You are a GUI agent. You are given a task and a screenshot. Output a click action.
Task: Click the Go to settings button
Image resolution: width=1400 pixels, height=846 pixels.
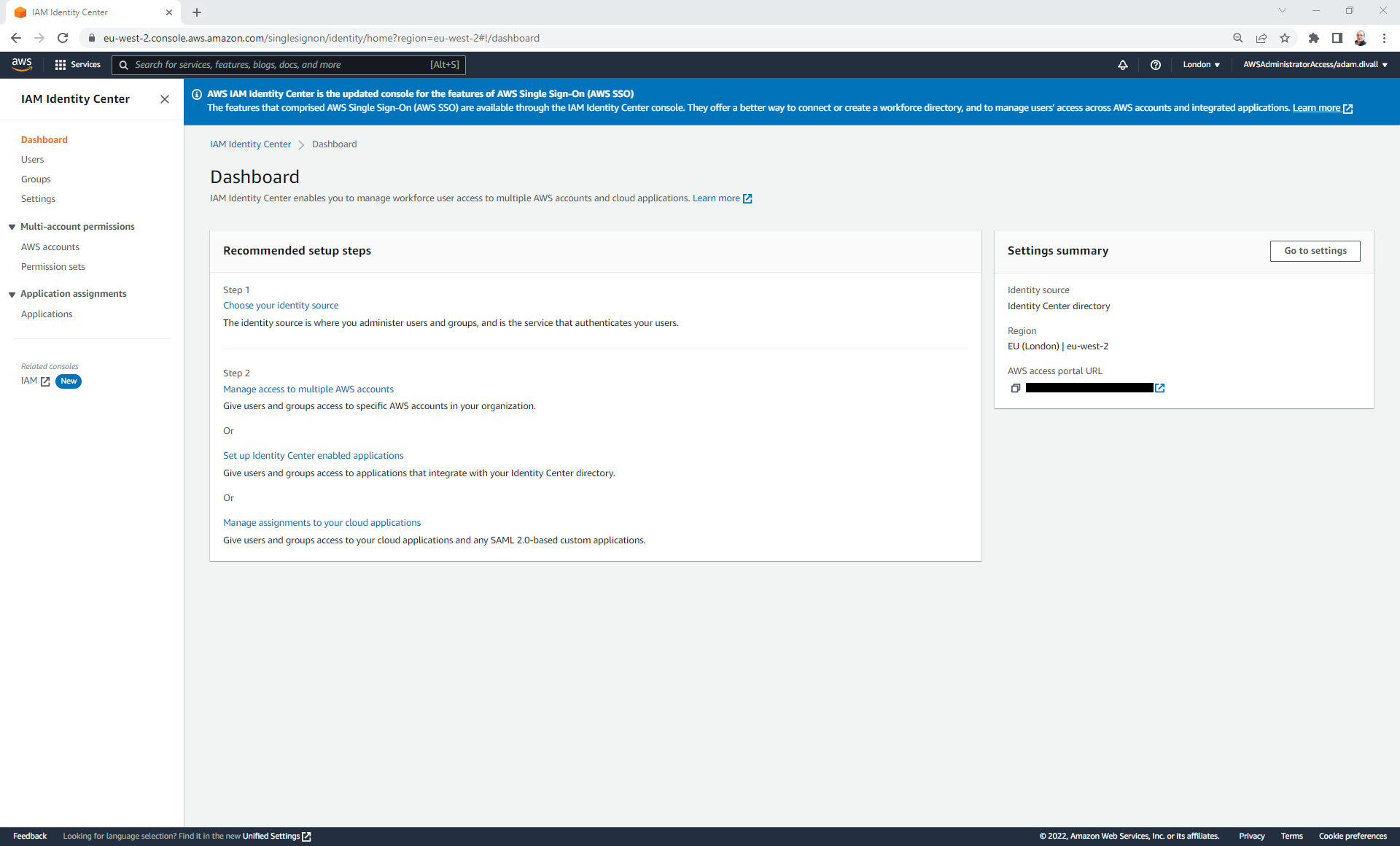[1315, 250]
